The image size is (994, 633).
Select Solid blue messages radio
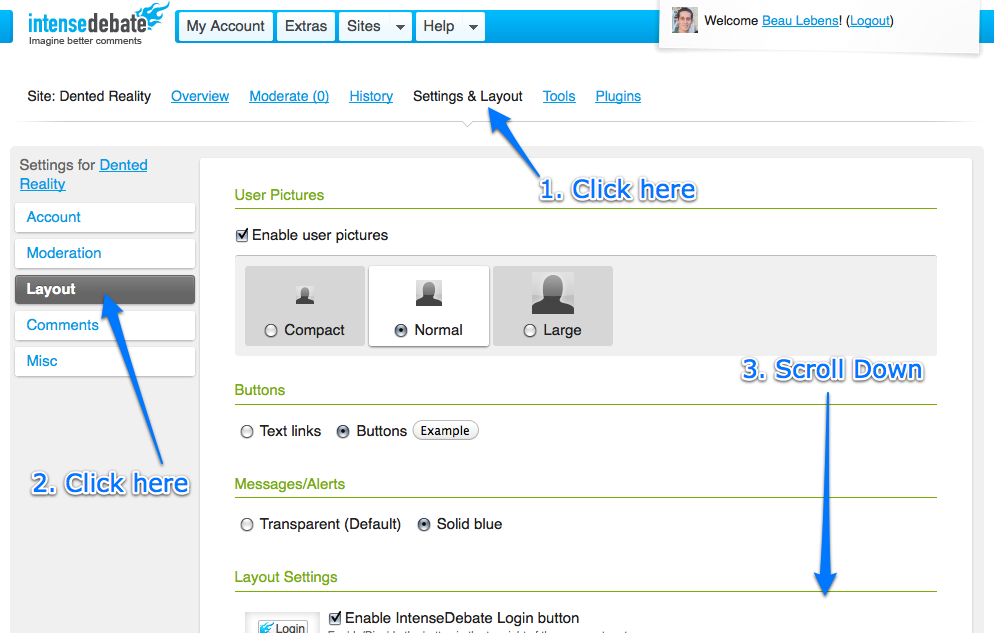pyautogui.click(x=424, y=525)
